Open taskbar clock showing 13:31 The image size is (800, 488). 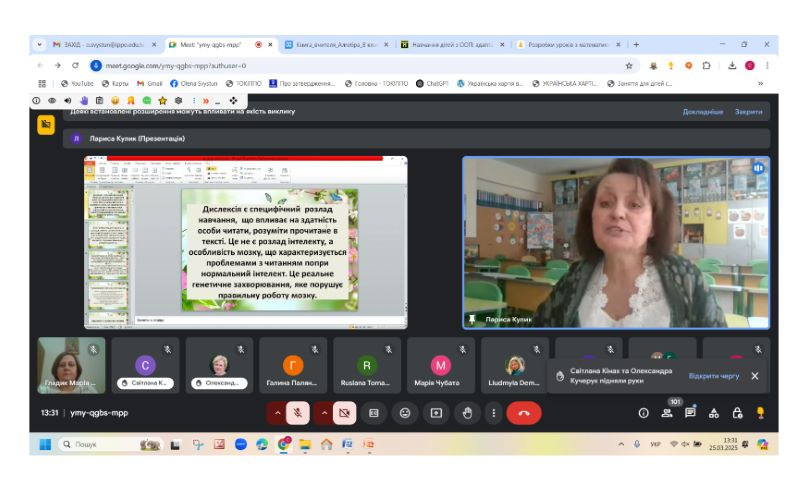point(723,444)
